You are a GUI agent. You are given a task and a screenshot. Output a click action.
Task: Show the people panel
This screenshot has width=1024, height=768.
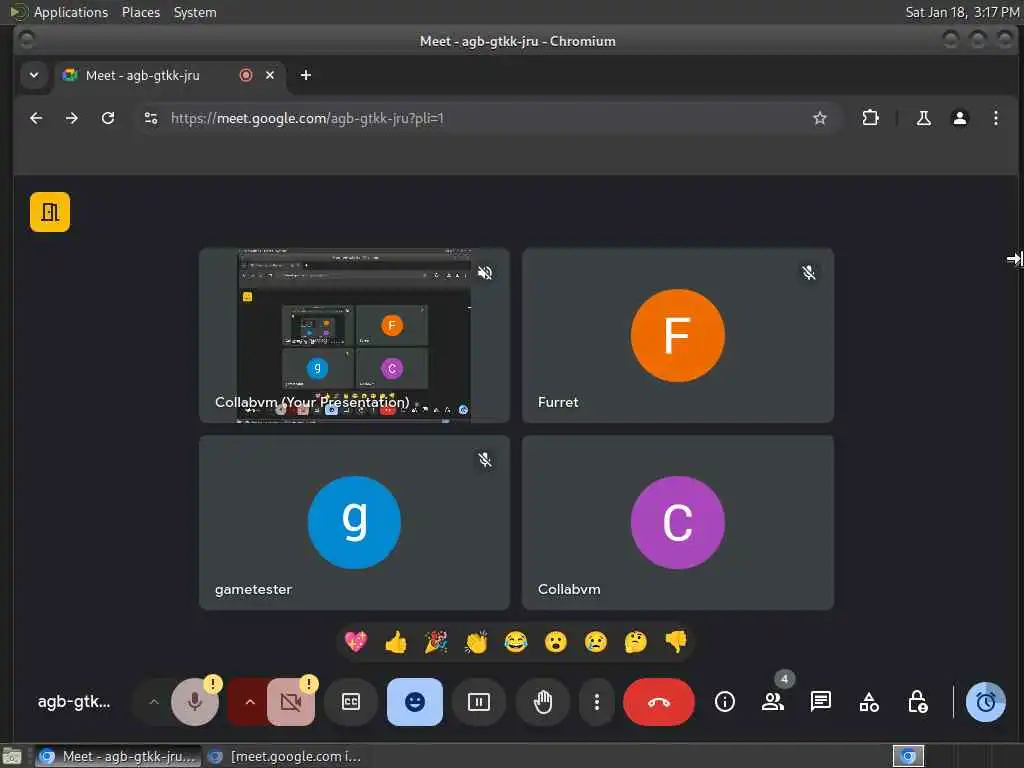[773, 702]
